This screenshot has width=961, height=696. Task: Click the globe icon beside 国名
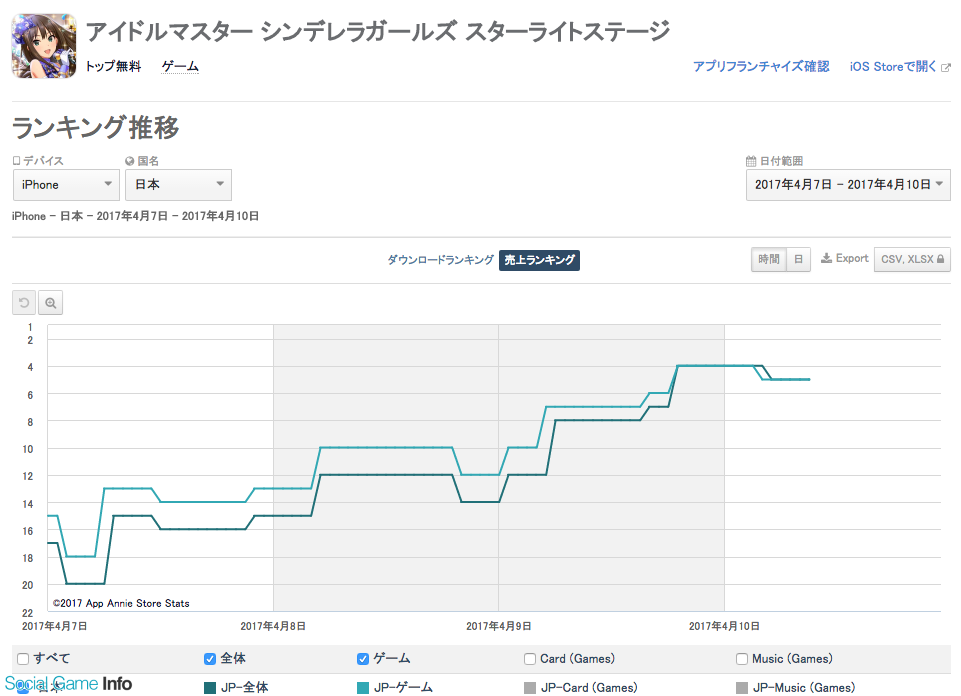click(129, 161)
